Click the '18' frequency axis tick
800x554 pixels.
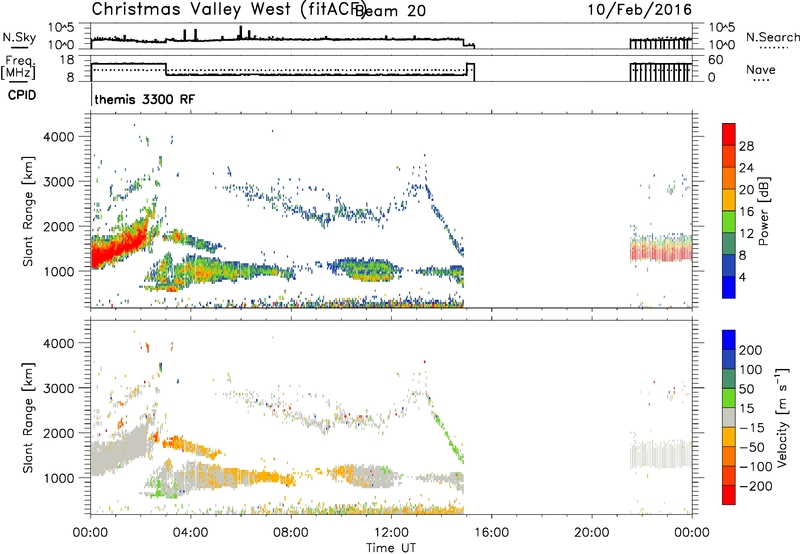(x=67, y=60)
